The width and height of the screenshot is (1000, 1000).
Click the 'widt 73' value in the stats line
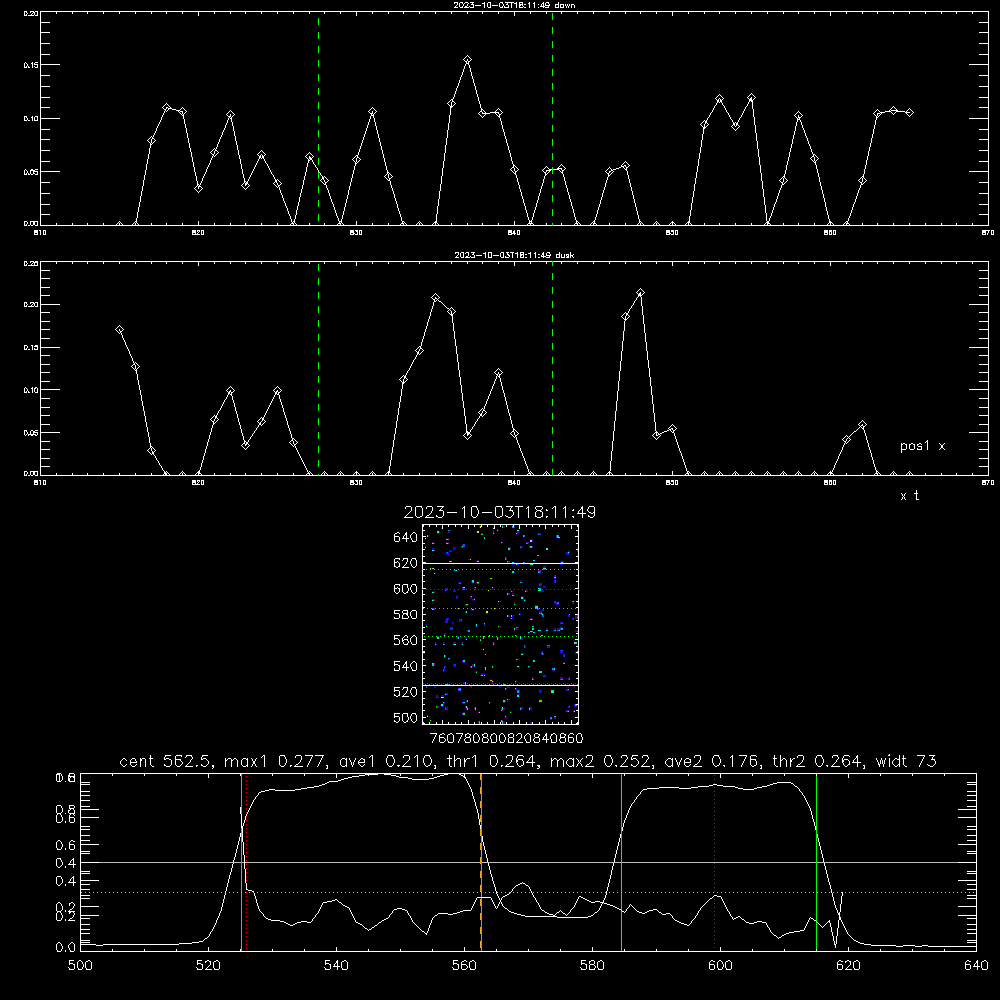906,761
